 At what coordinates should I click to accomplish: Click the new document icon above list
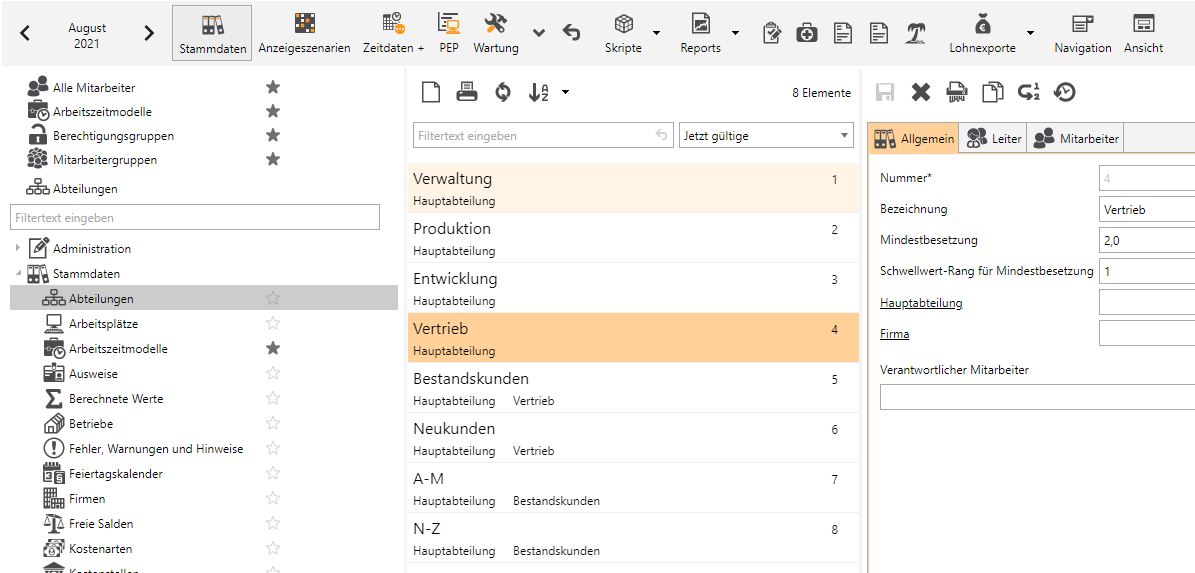pos(430,93)
